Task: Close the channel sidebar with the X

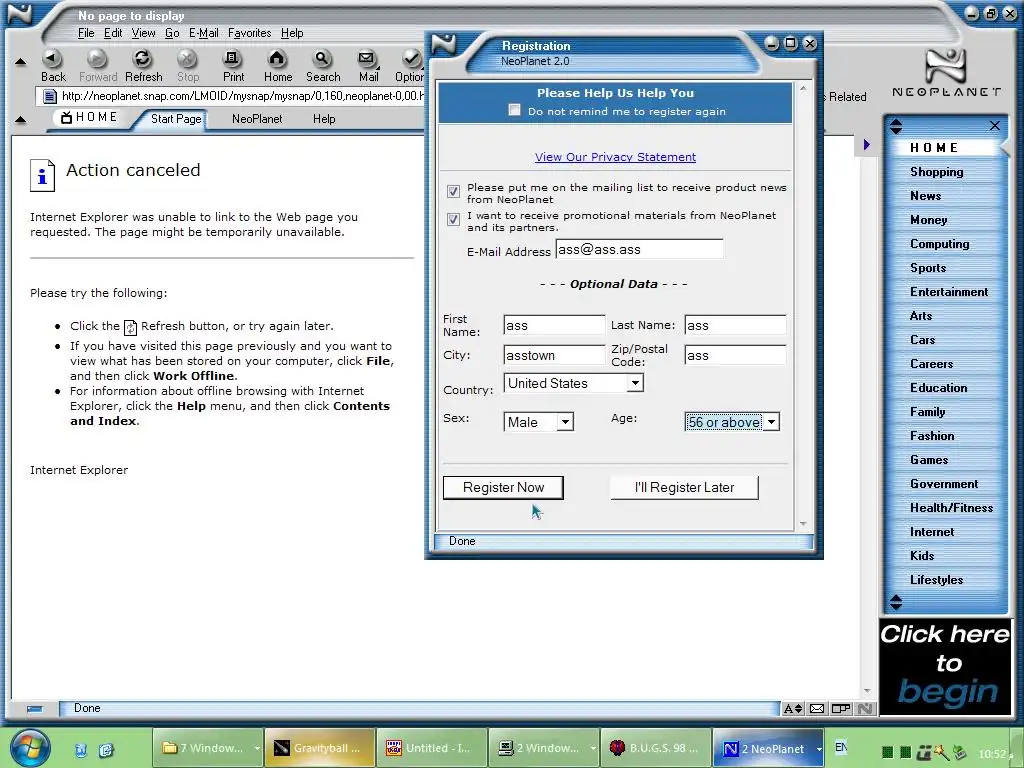Action: 995,125
